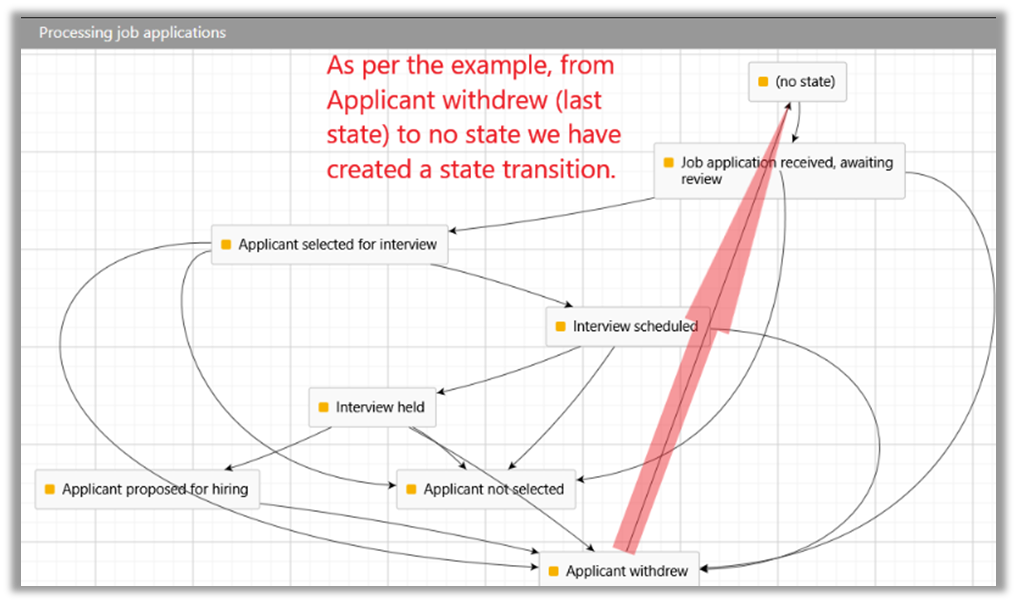1017x603 pixels.
Task: Select the 'Applicant proposed for hiring' label
Action: click(154, 489)
